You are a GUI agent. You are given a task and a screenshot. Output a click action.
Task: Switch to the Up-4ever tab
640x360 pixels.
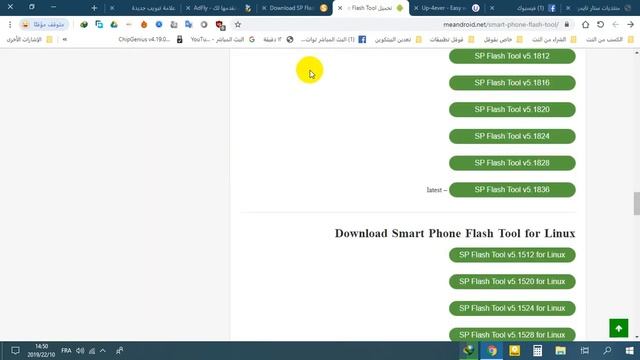(446, 8)
